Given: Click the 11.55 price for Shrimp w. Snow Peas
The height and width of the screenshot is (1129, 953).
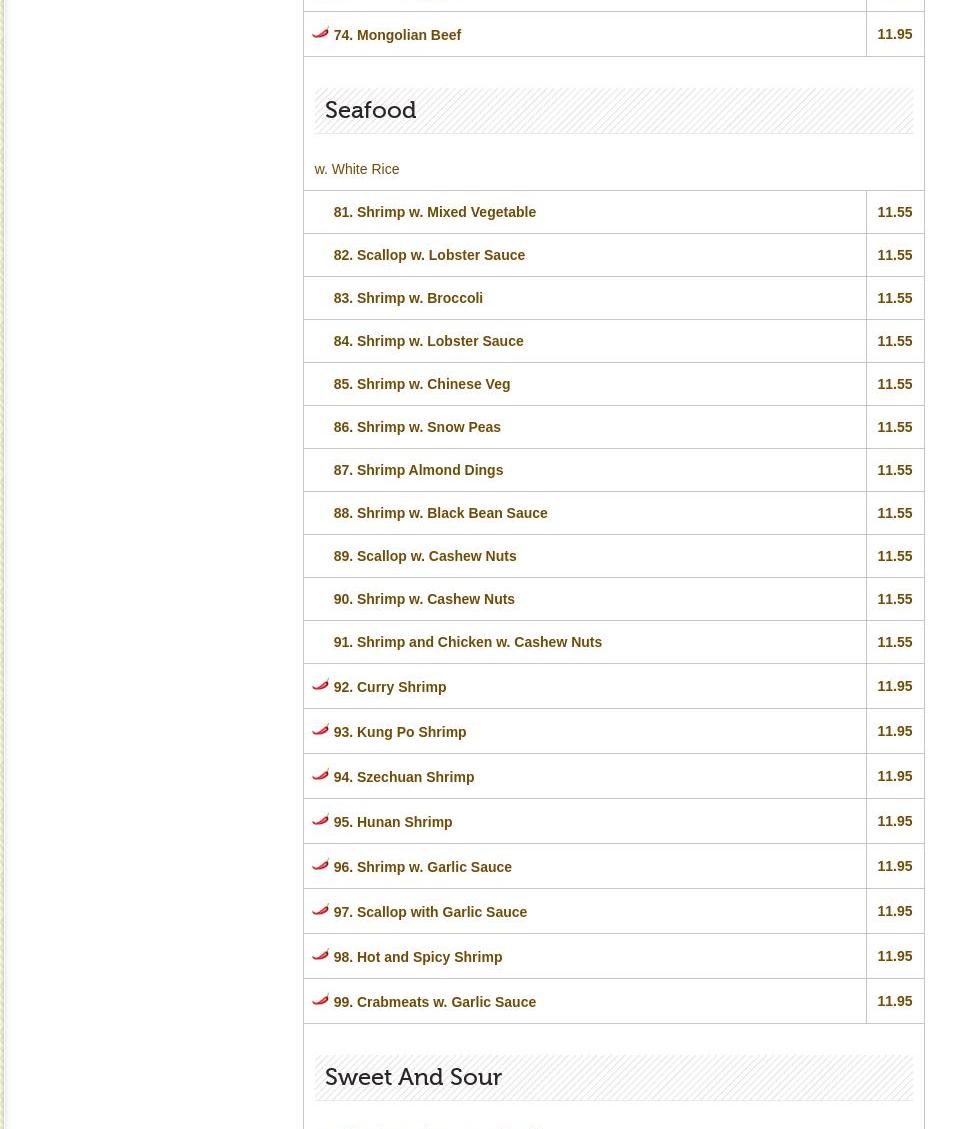Looking at the screenshot, I should click(x=894, y=427).
